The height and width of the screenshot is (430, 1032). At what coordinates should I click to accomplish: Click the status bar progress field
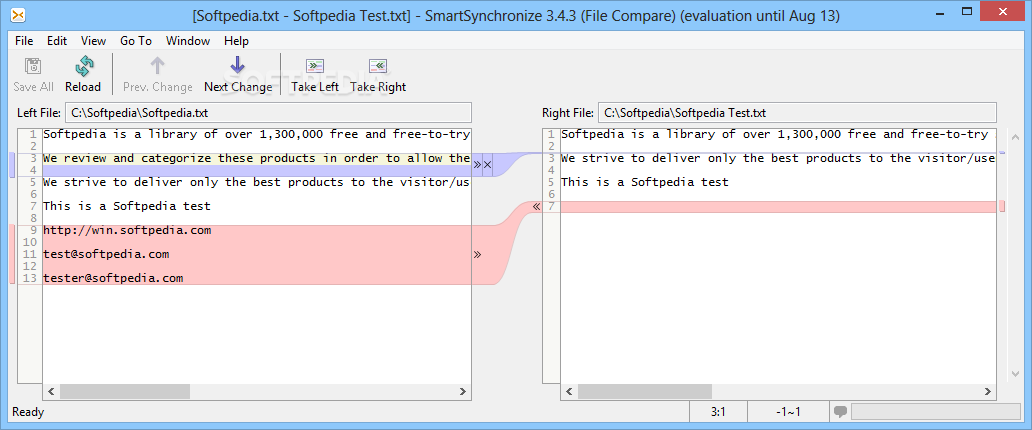pyautogui.click(x=936, y=412)
